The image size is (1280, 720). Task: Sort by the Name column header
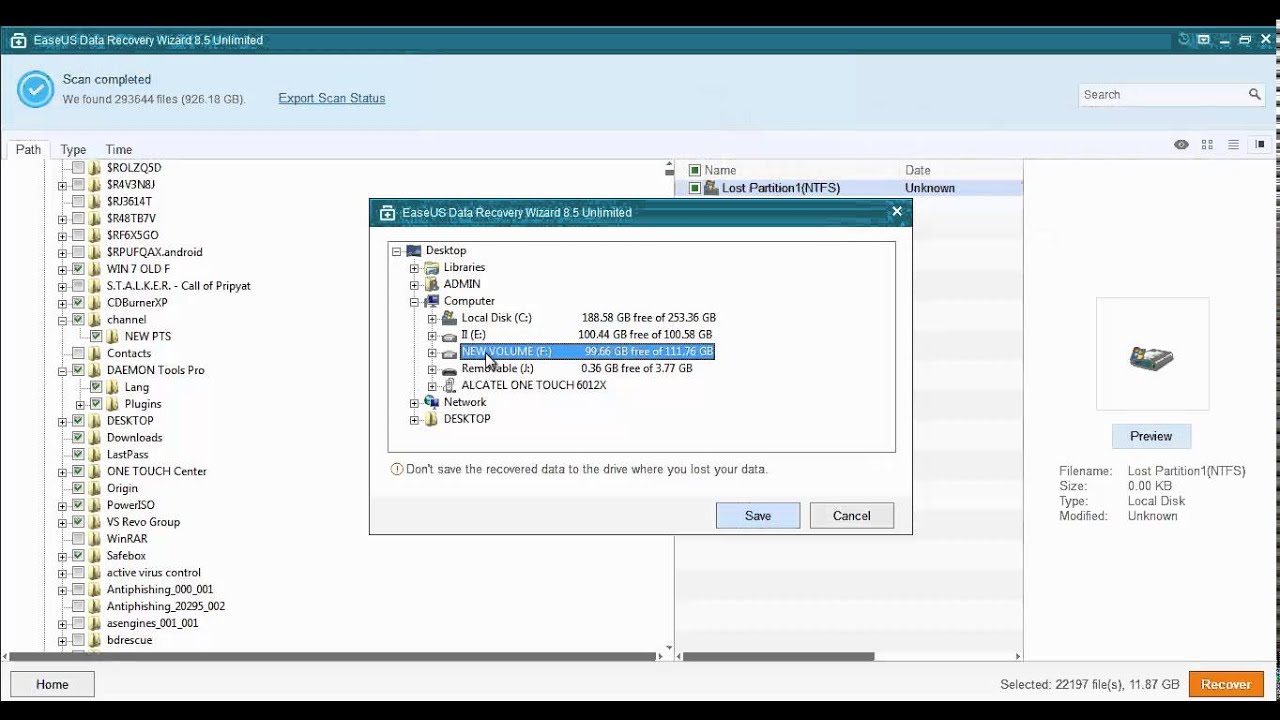pyautogui.click(x=720, y=170)
